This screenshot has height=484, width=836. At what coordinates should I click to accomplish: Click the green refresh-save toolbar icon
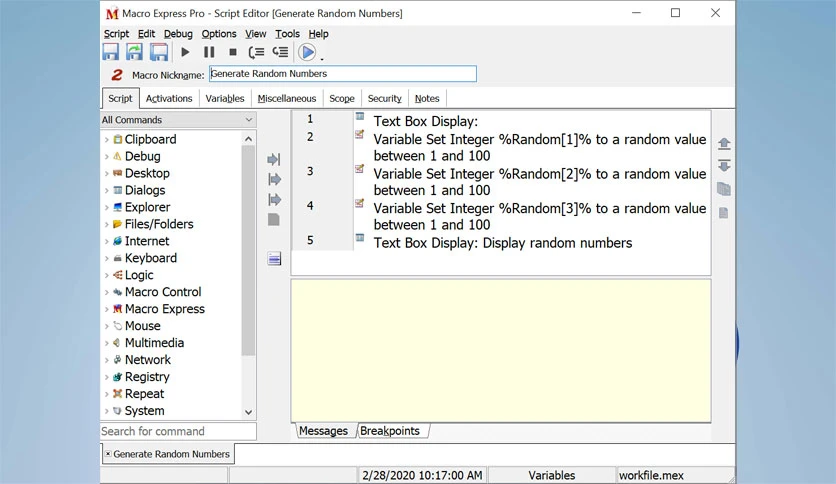[x=134, y=52]
